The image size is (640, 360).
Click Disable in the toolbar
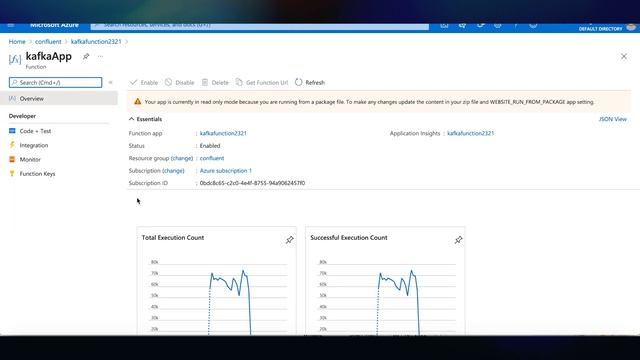[180, 82]
